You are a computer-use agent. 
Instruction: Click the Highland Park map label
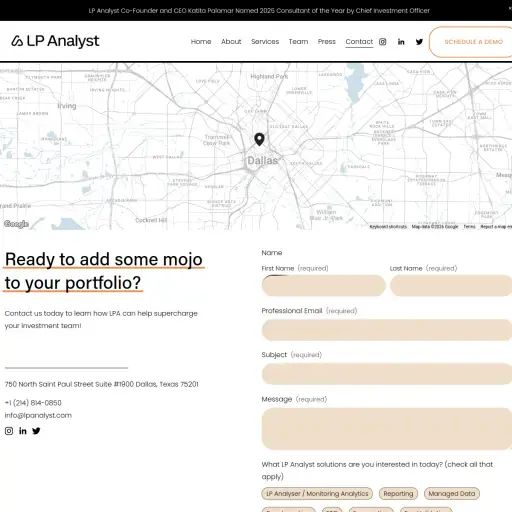[x=269, y=76]
